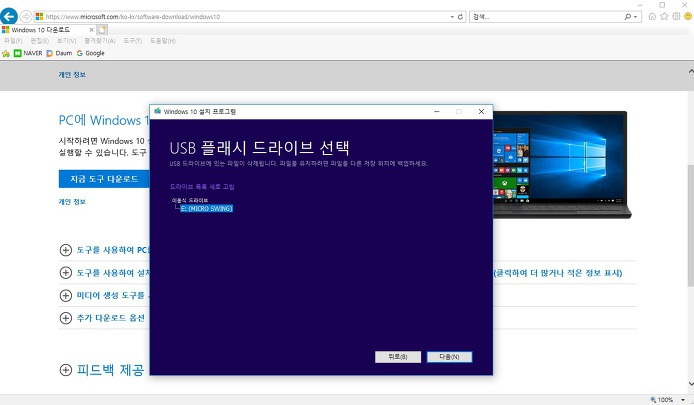Image resolution: width=694 pixels, height=405 pixels.
Task: Click the Microsoft site favicon in address bar
Action: tap(39, 17)
